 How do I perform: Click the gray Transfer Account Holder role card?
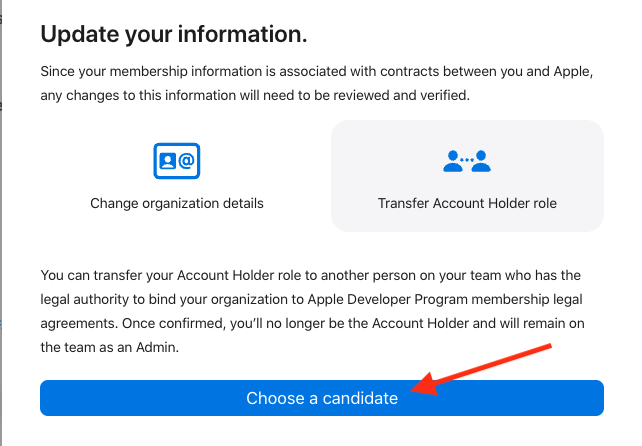pyautogui.click(x=467, y=176)
